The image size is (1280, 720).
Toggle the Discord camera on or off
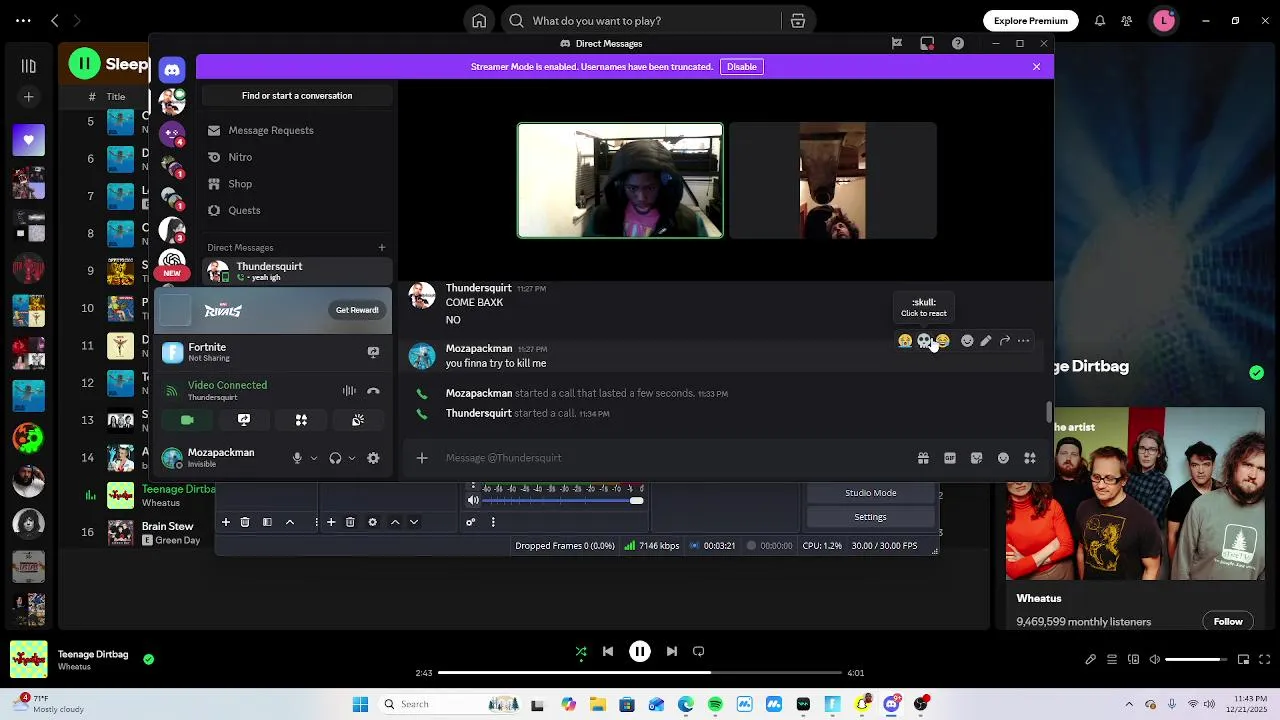tap(187, 420)
